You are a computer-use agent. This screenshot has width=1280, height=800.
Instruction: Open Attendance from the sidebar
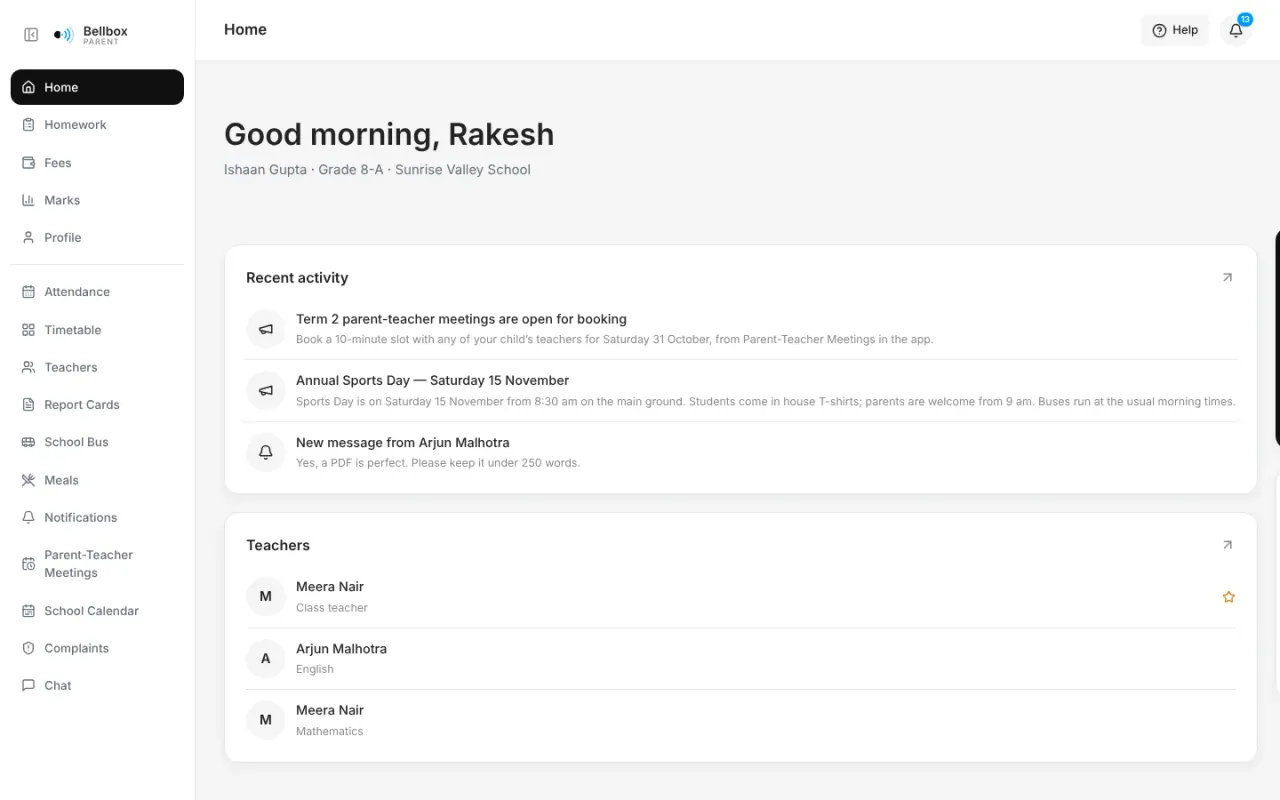pyautogui.click(x=97, y=292)
